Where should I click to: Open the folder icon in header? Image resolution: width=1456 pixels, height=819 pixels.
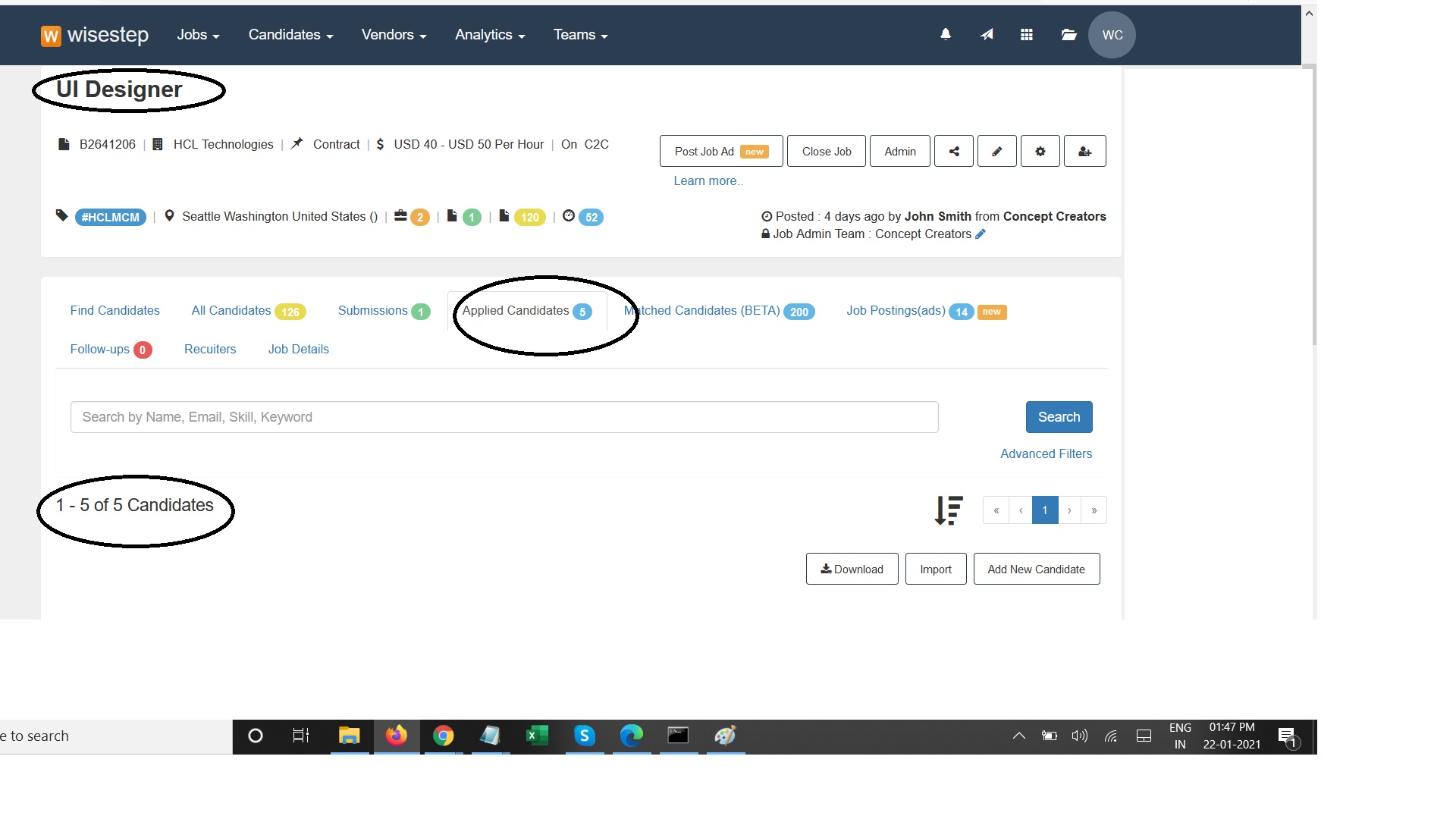(x=1068, y=34)
